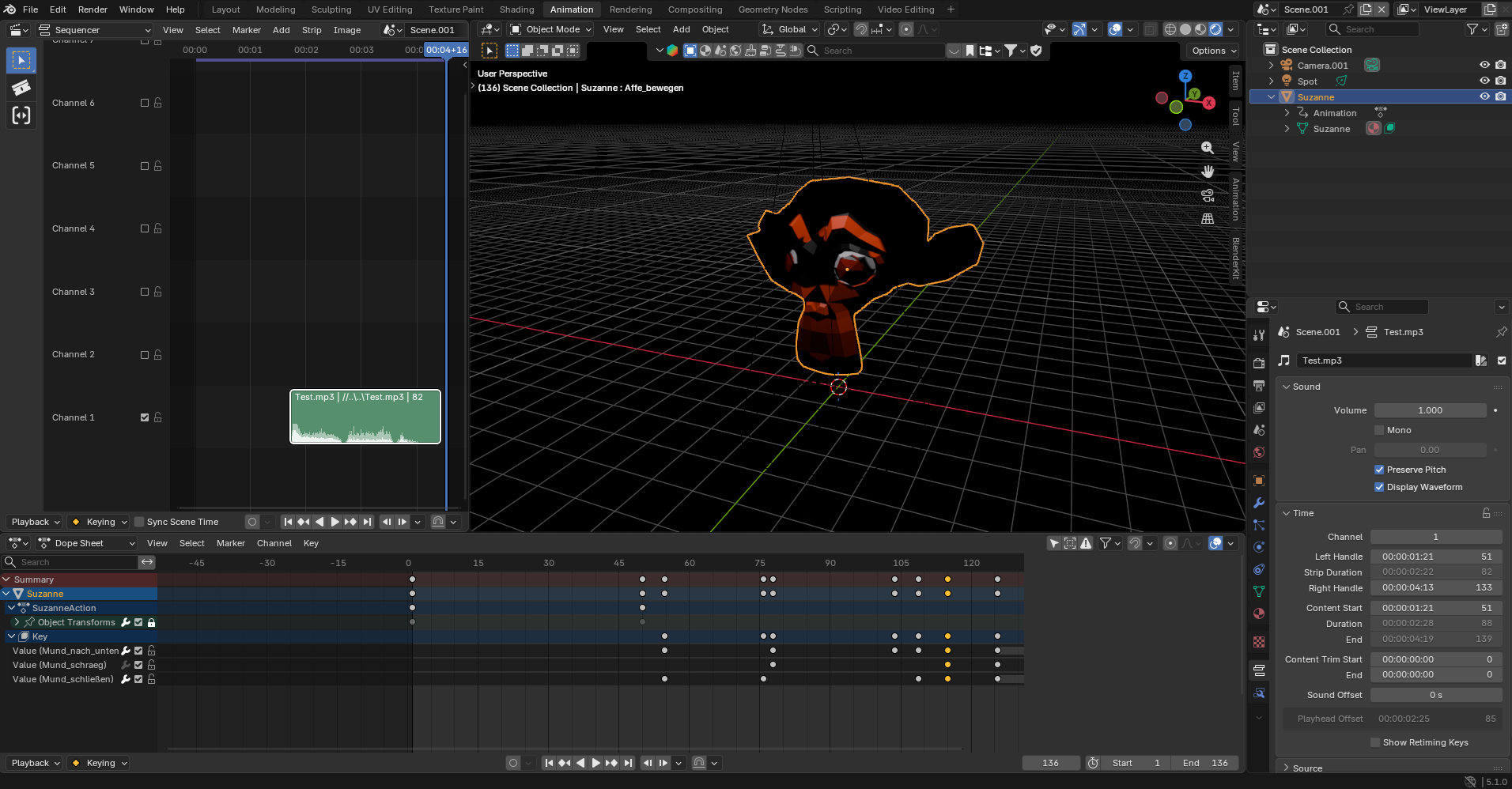Enable the Channel 6 checkbox in the sequencer
1512x789 pixels.
(145, 103)
